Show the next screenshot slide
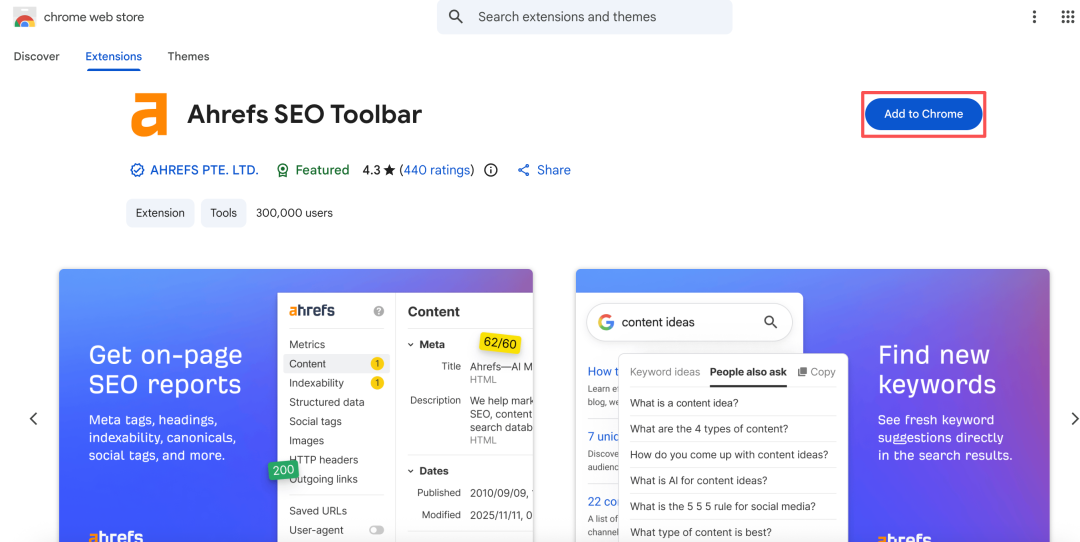The width and height of the screenshot is (1080, 542). click(1075, 419)
